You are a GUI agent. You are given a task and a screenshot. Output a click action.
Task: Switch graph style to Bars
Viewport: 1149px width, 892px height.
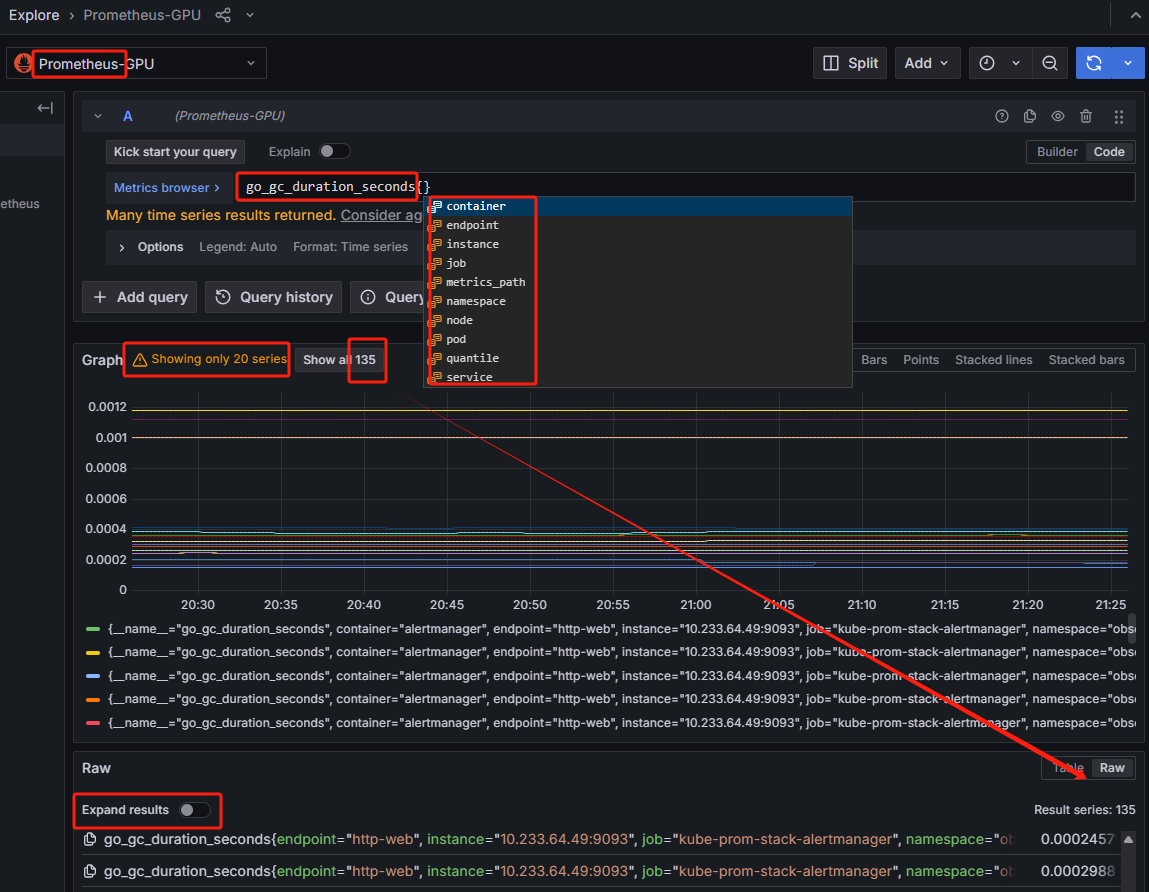873,360
